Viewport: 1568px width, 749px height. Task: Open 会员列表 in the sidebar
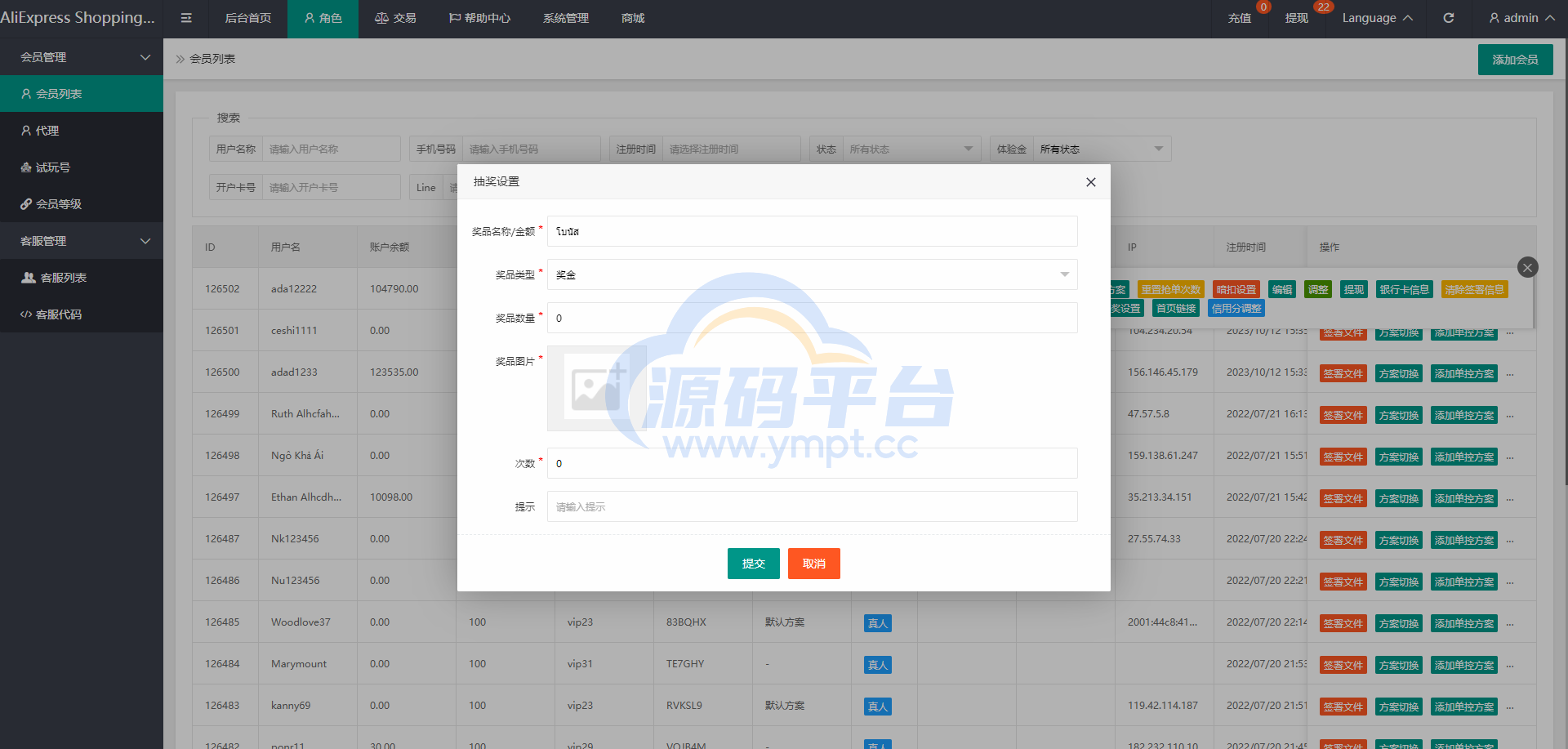(82, 94)
